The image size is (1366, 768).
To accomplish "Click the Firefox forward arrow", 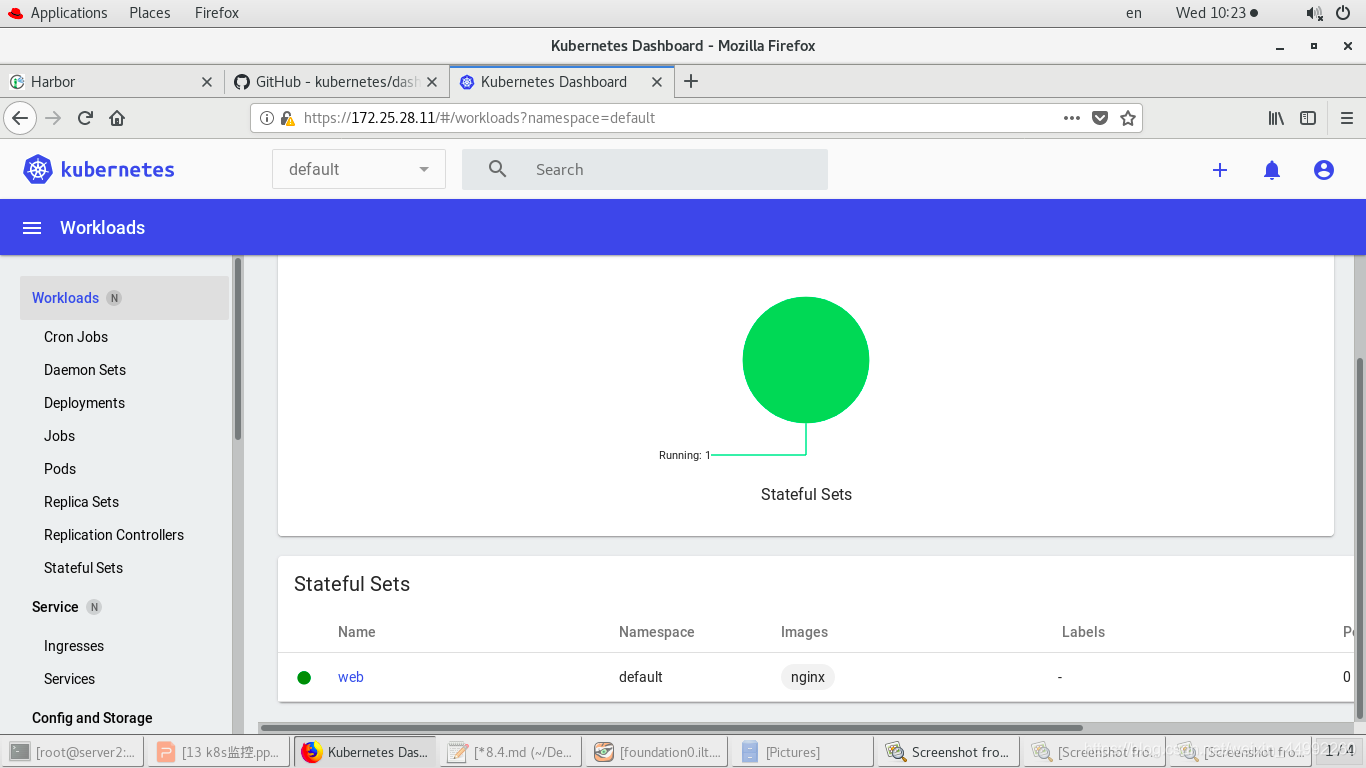I will [53, 118].
